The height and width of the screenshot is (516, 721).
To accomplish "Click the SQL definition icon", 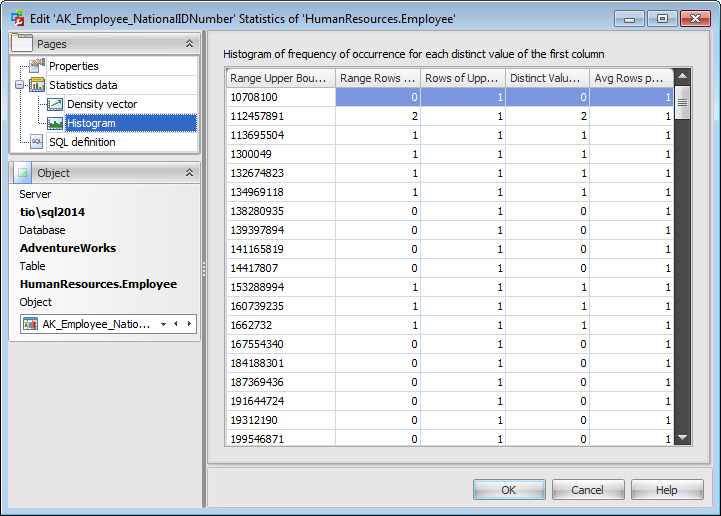I will 38,142.
